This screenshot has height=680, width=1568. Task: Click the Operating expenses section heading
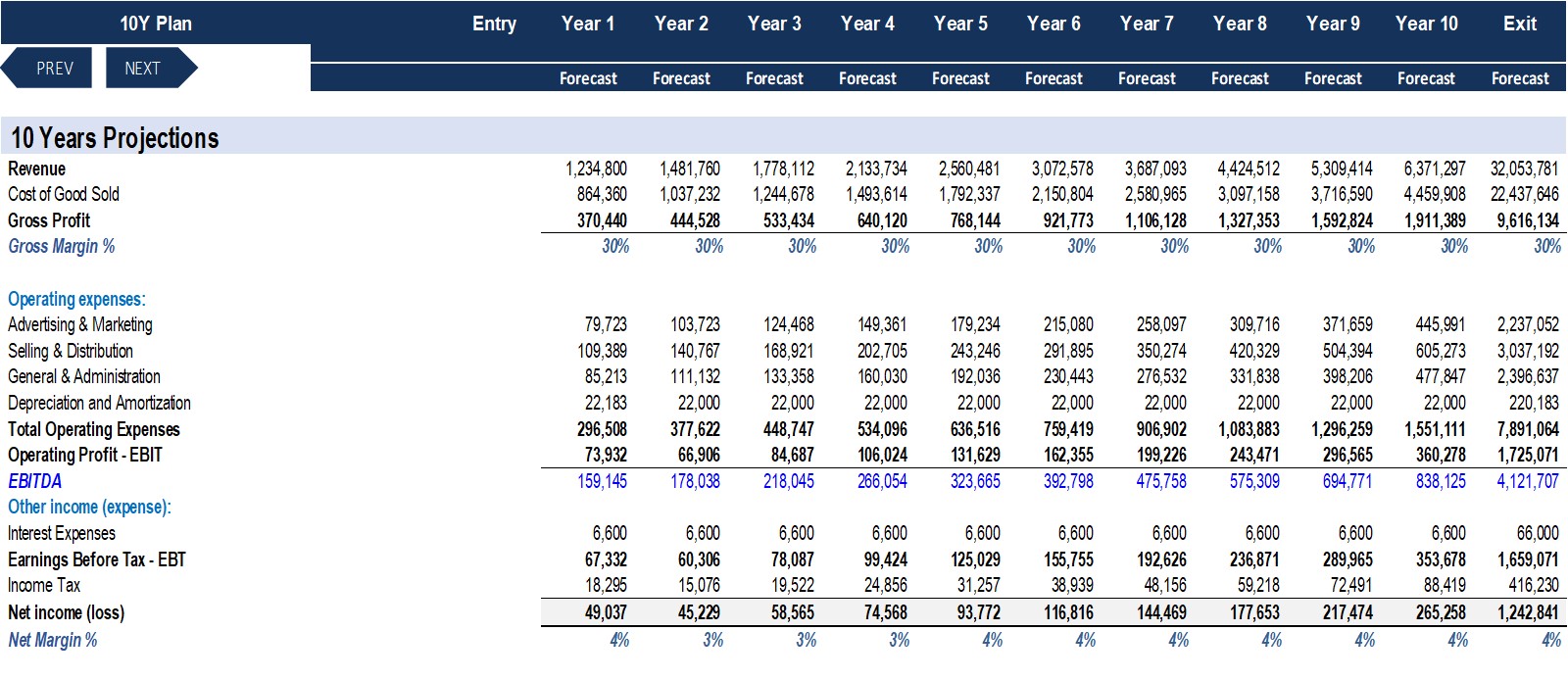[x=76, y=299]
